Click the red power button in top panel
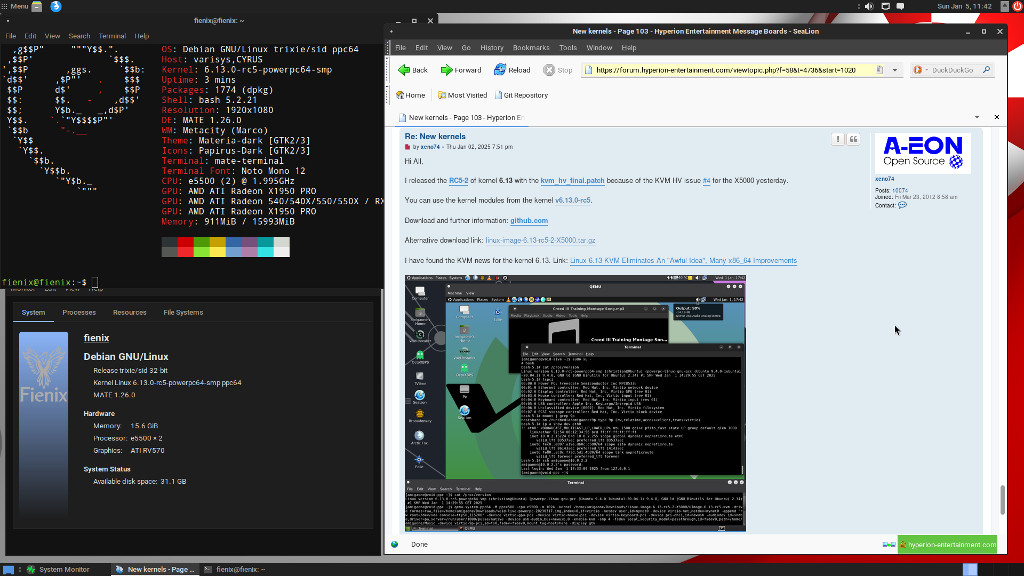 coord(1017,7)
